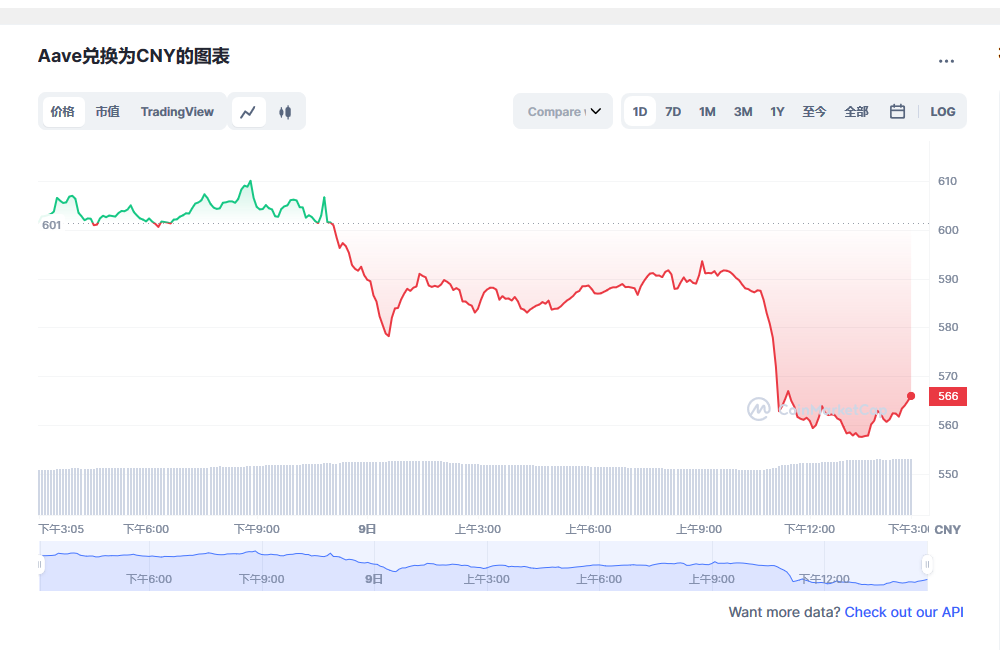This screenshot has height=650, width=1000.
Task: Select the 7D time range
Action: click(x=673, y=112)
